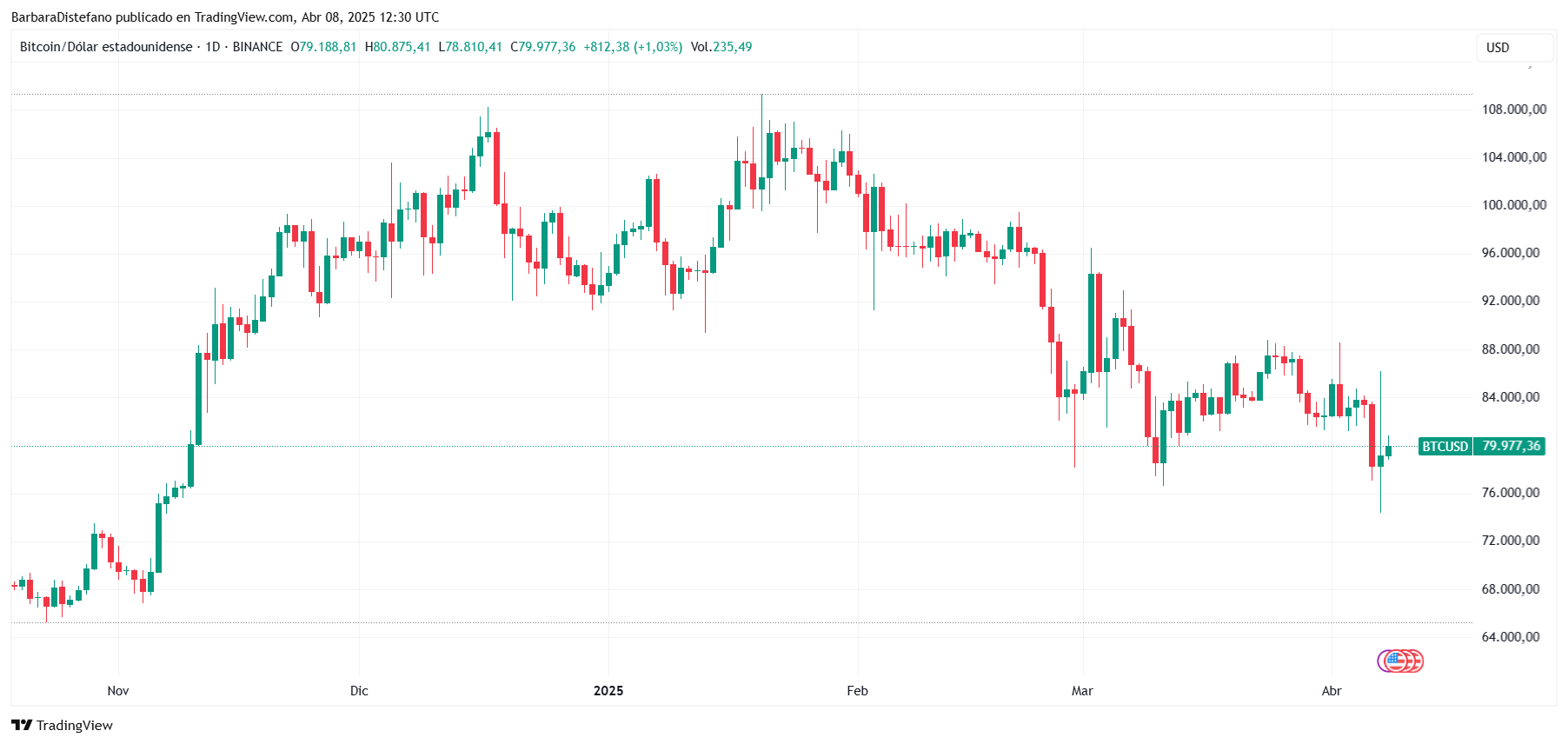
Task: Click the Abr label on time axis
Action: pyautogui.click(x=1332, y=691)
